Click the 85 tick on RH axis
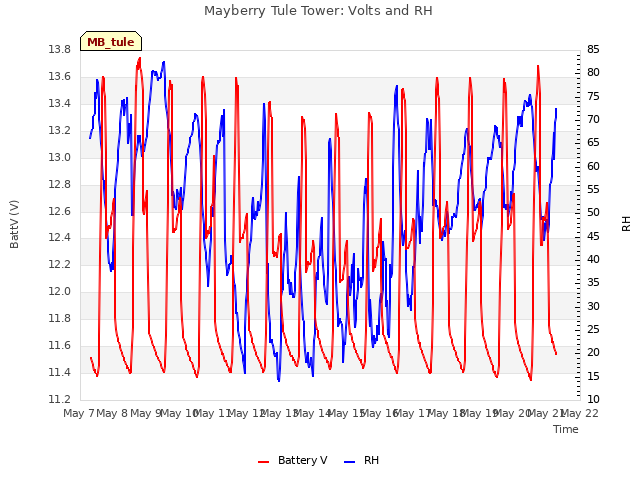 pyautogui.click(x=593, y=49)
